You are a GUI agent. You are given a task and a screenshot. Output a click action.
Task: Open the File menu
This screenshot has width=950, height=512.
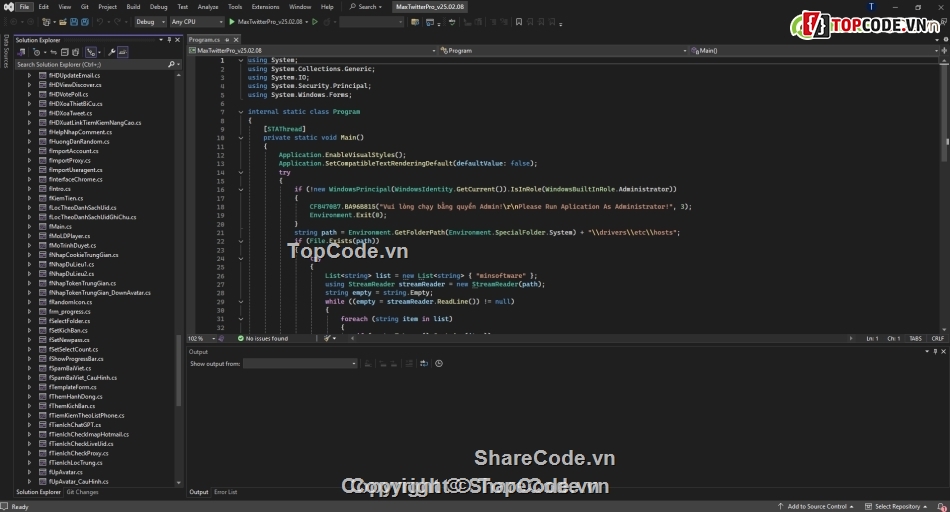tap(24, 7)
